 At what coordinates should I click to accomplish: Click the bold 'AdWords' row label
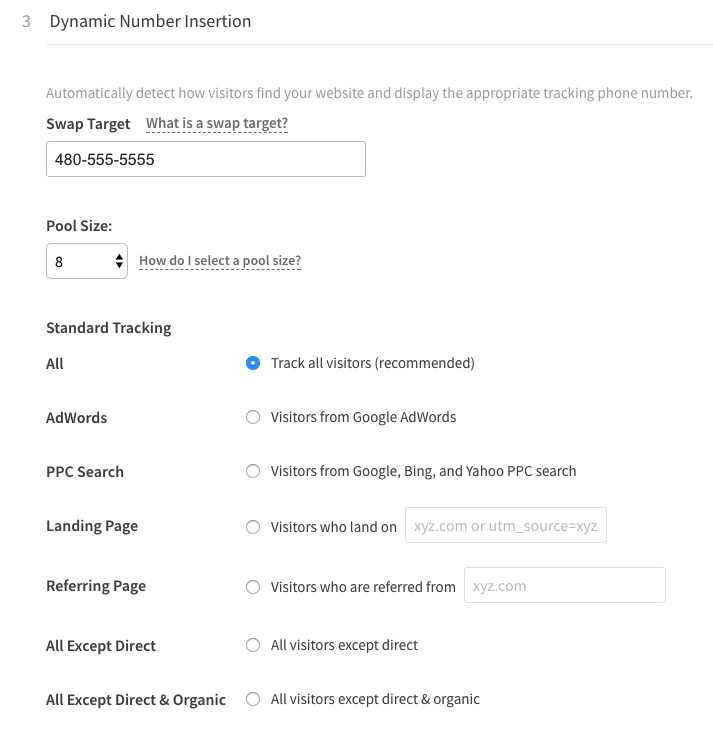point(77,417)
